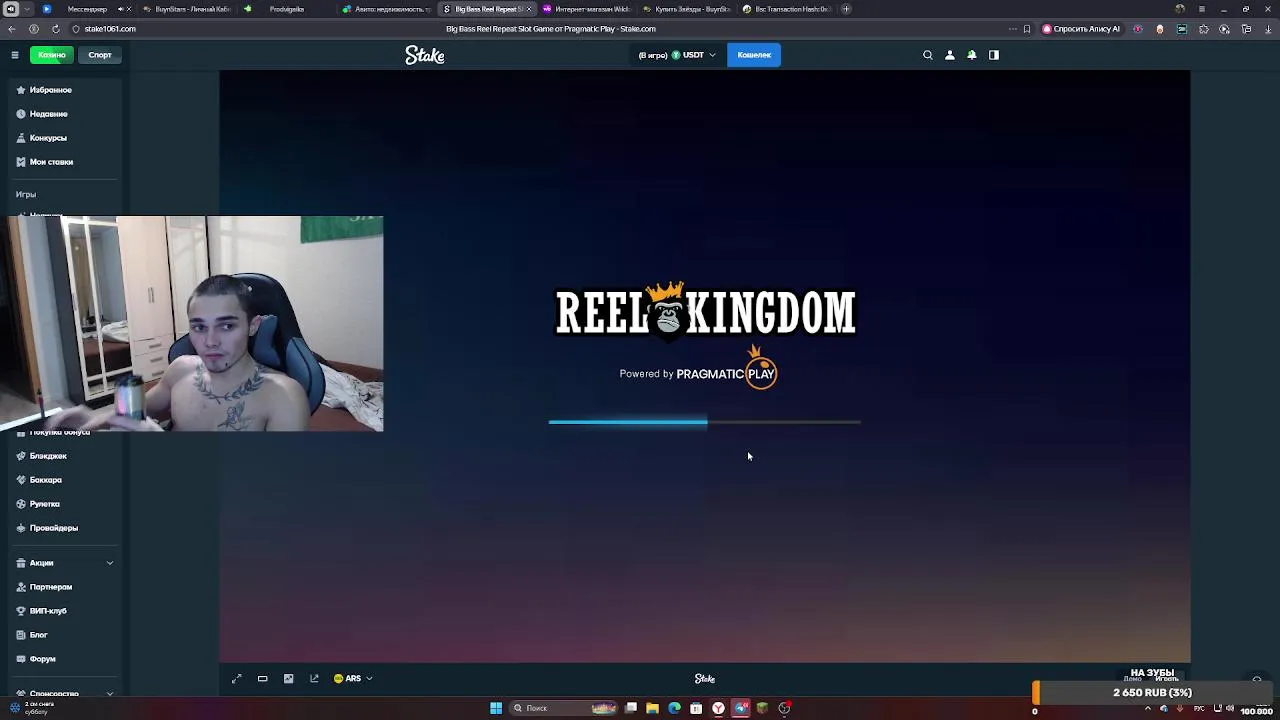Enter fullscreen mode for the game

(x=237, y=678)
